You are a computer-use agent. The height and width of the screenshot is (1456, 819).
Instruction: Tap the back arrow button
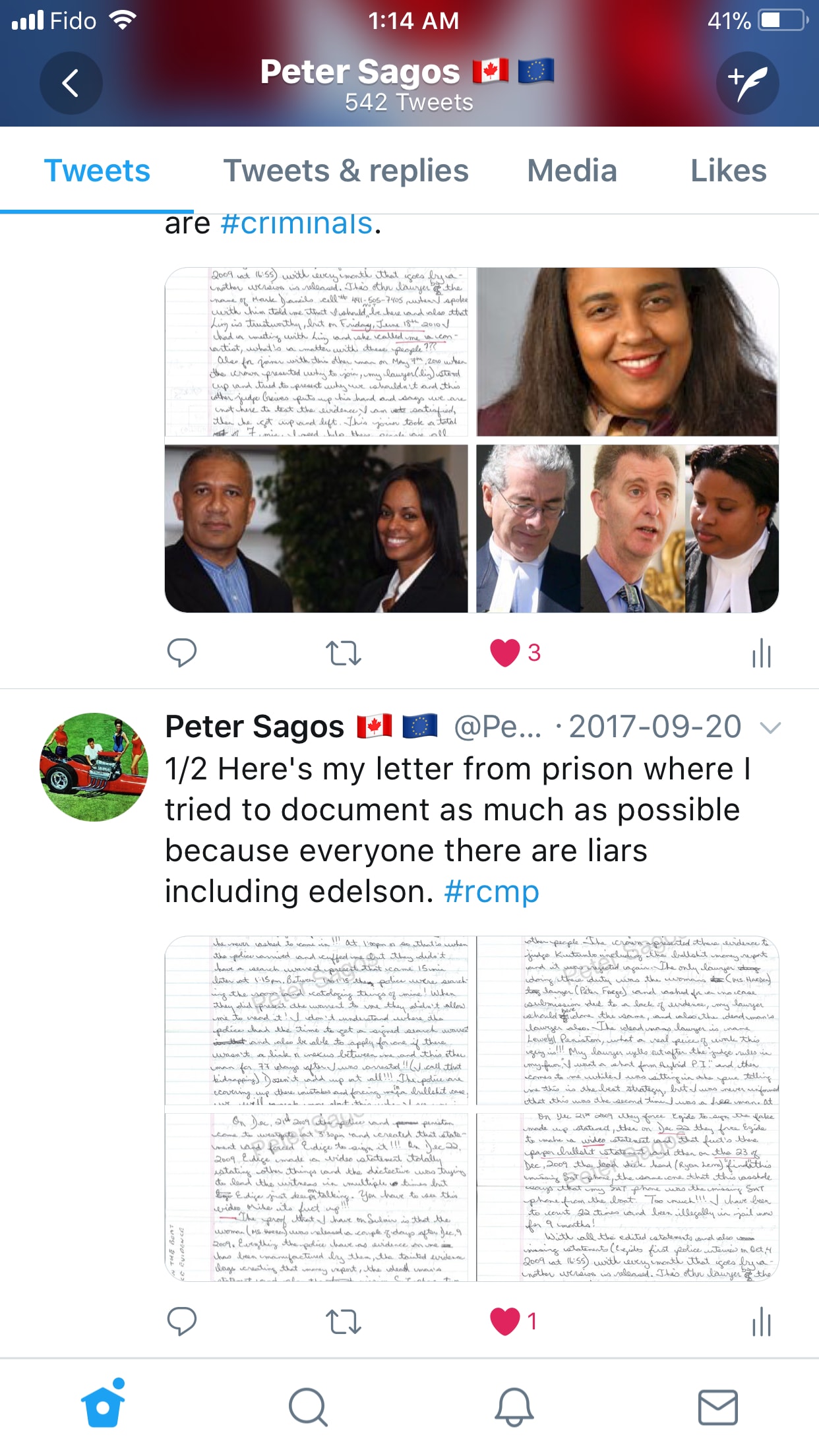point(71,83)
